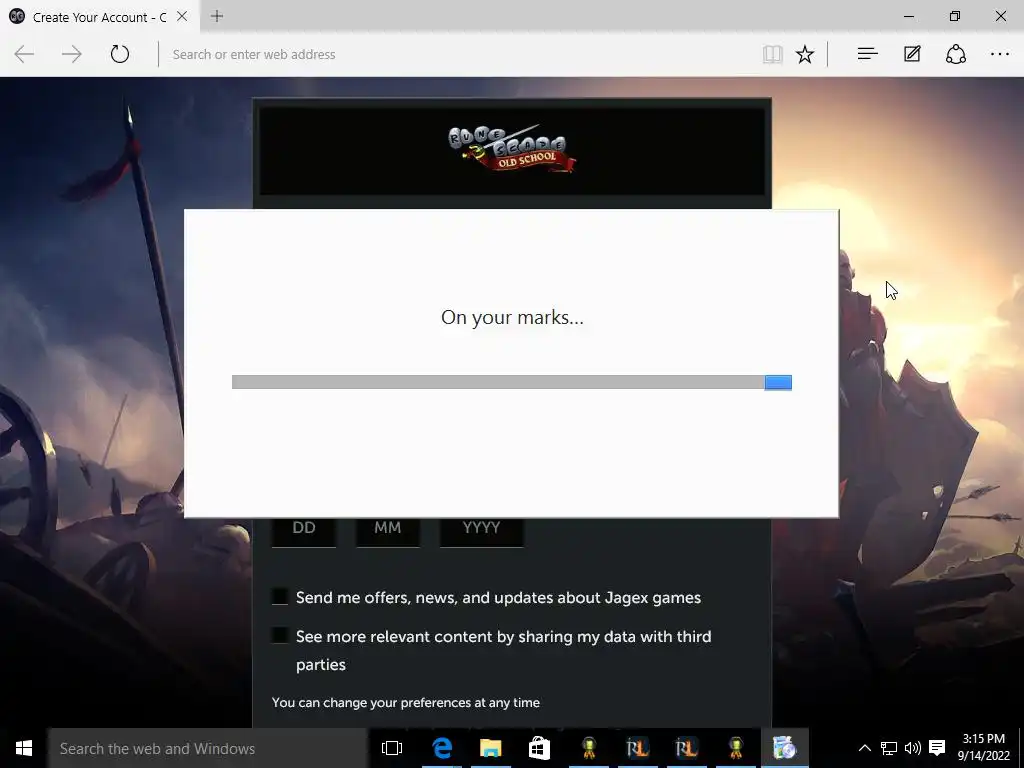Open the Windows Start menu
Image resolution: width=1024 pixels, height=768 pixels.
point(24,748)
